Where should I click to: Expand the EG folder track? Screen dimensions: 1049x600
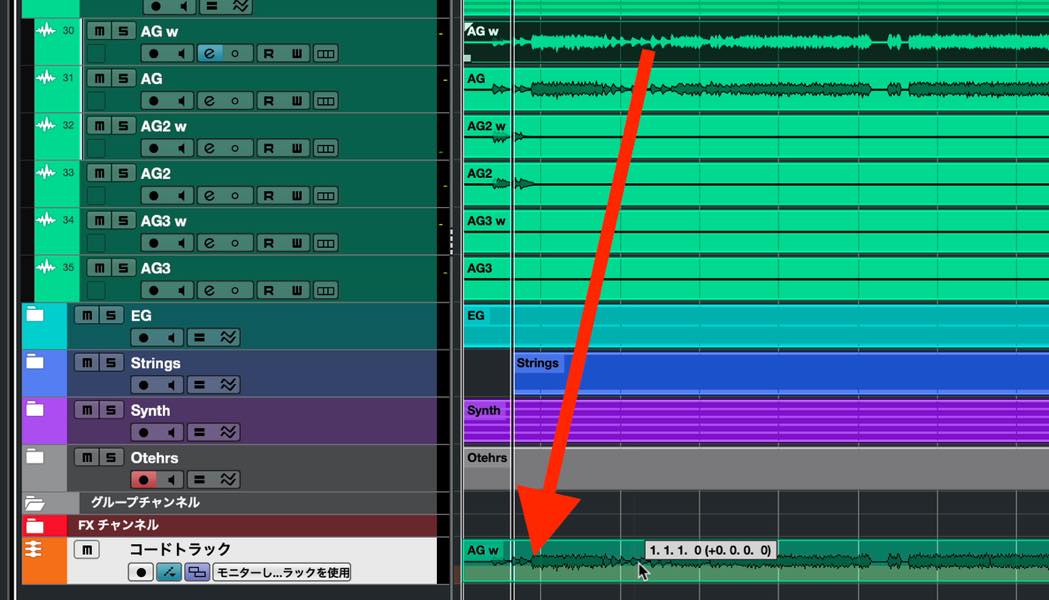tap(35, 315)
